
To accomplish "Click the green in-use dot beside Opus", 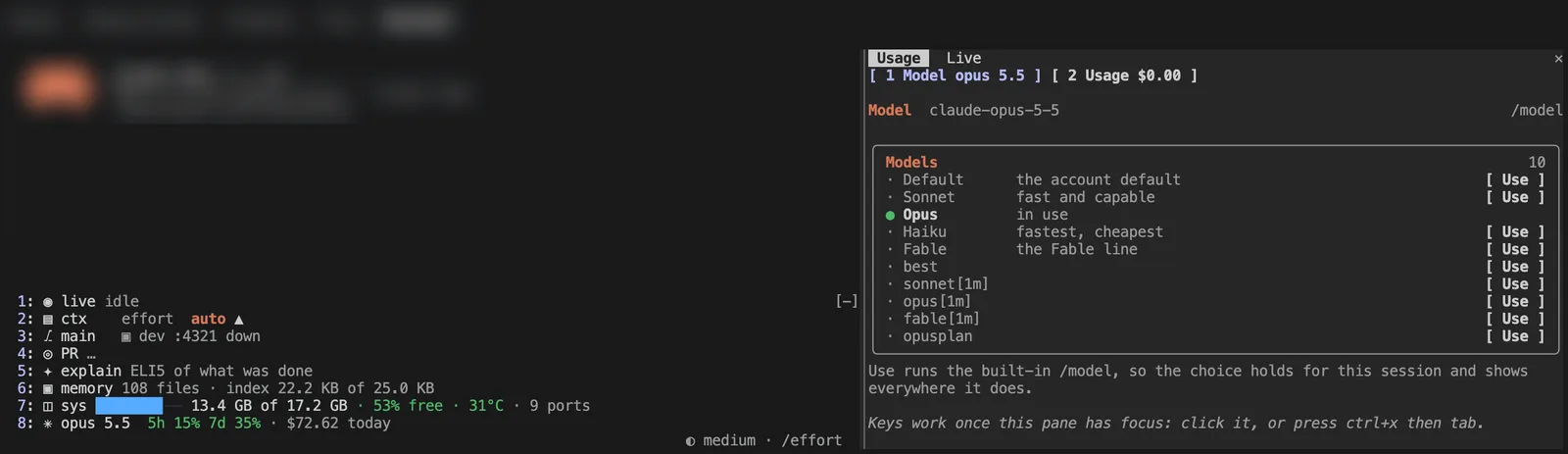I will pos(890,215).
